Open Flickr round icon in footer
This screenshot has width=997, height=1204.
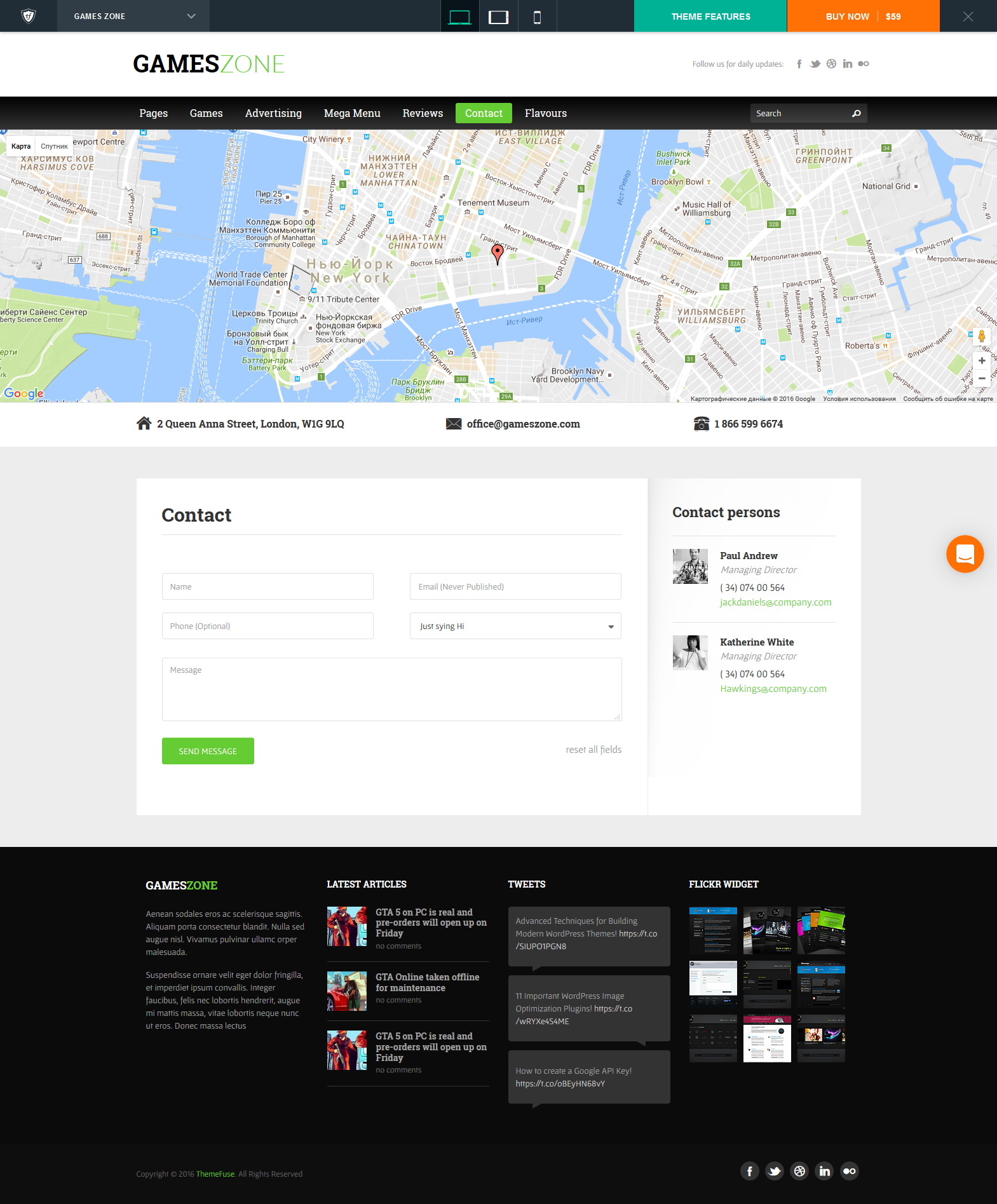850,1171
